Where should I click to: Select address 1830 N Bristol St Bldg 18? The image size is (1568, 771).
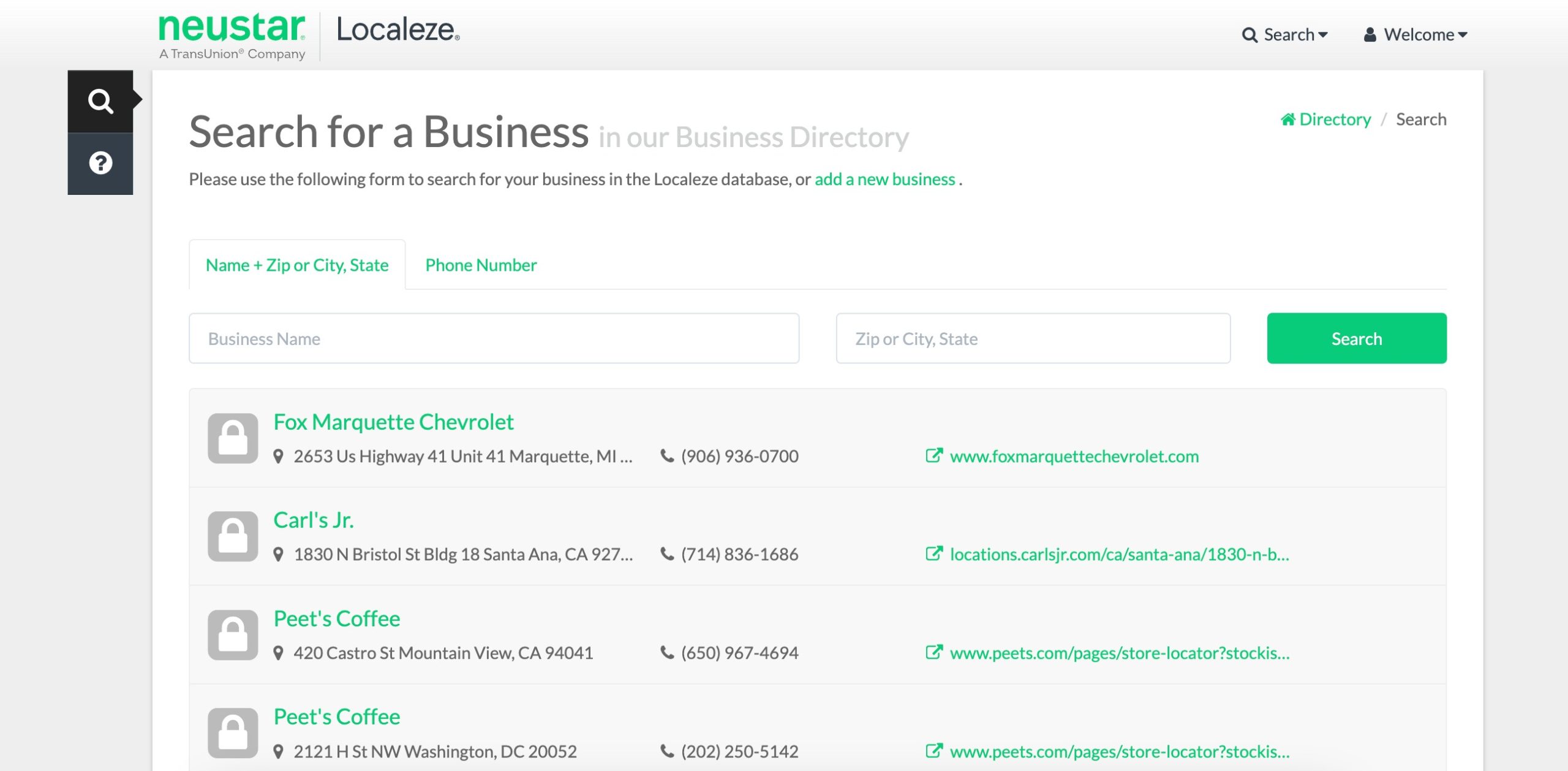click(463, 554)
